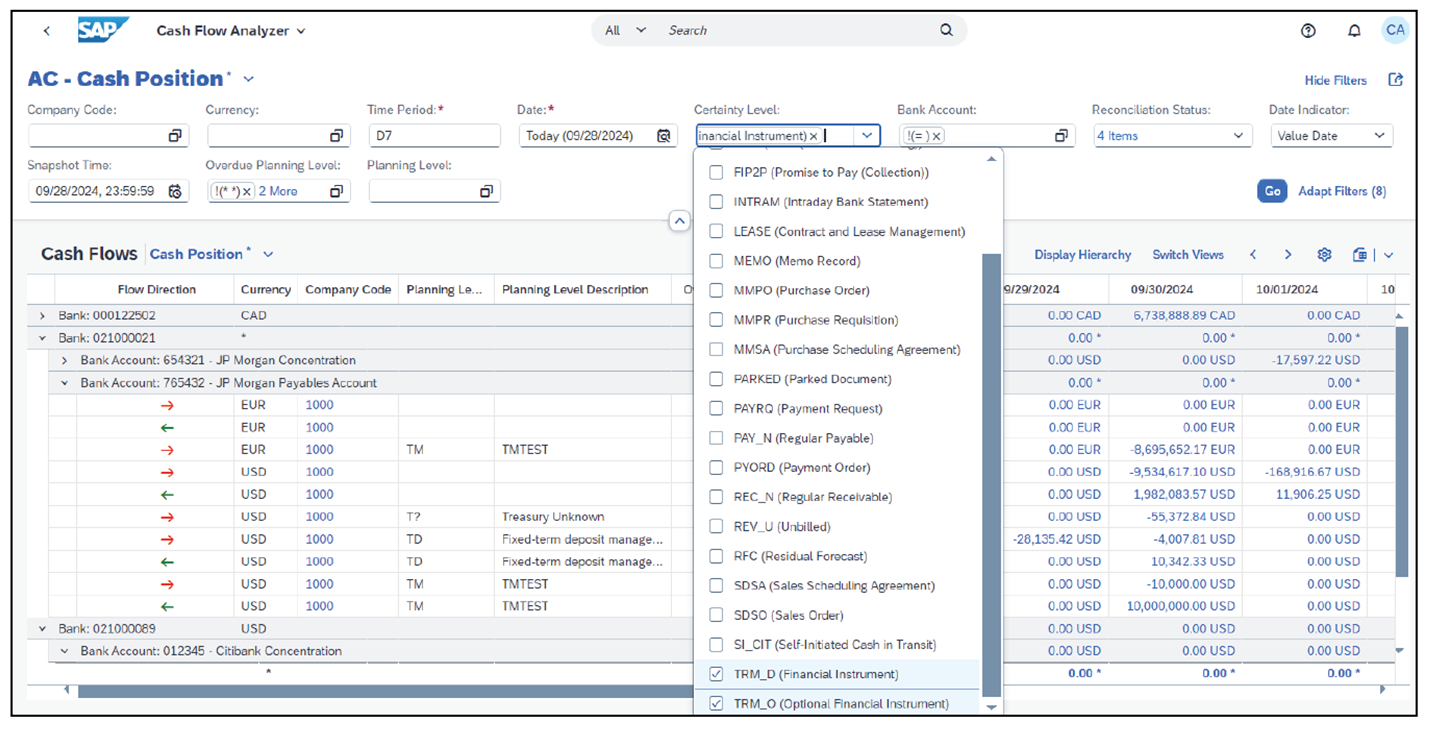Uncheck TRM_D (Financial Instrument)

coord(716,674)
